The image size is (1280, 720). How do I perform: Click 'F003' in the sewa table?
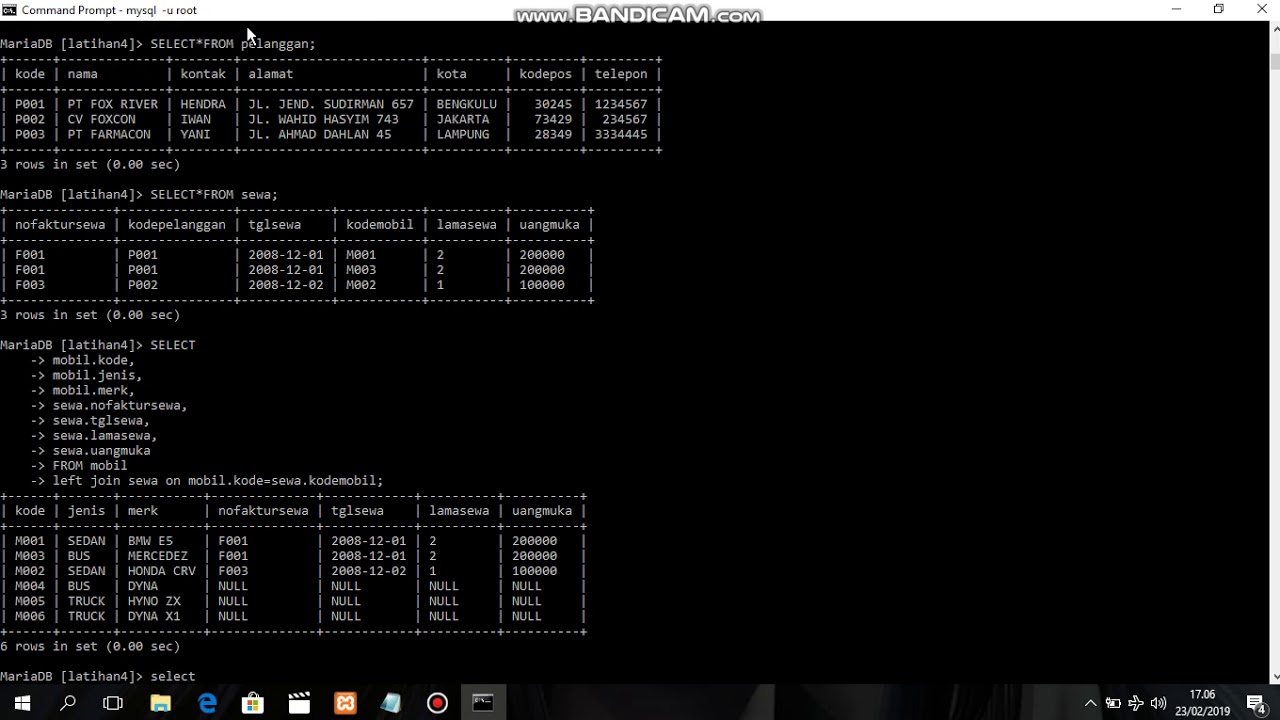point(30,285)
